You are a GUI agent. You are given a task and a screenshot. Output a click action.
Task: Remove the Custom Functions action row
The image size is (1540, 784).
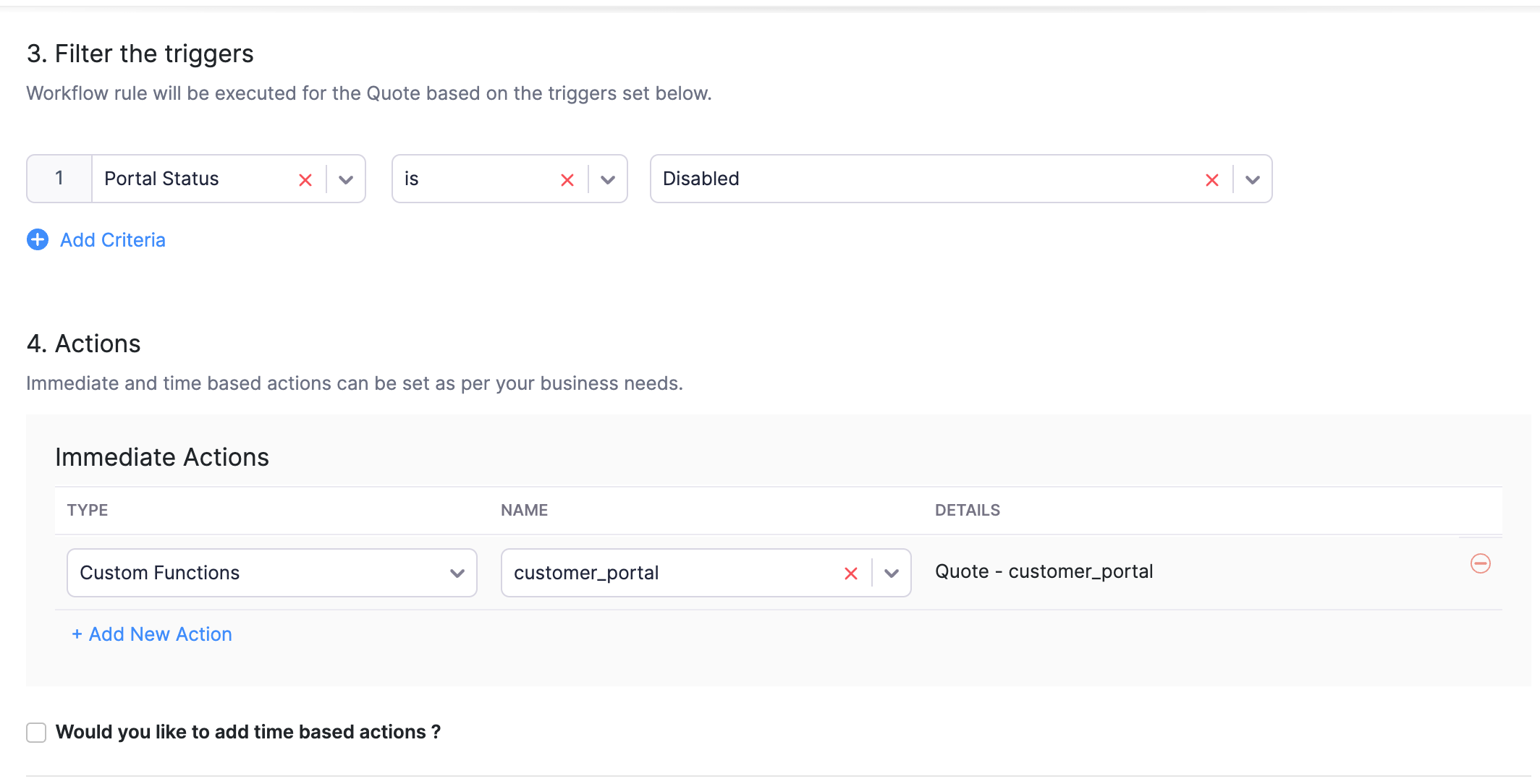(1481, 563)
